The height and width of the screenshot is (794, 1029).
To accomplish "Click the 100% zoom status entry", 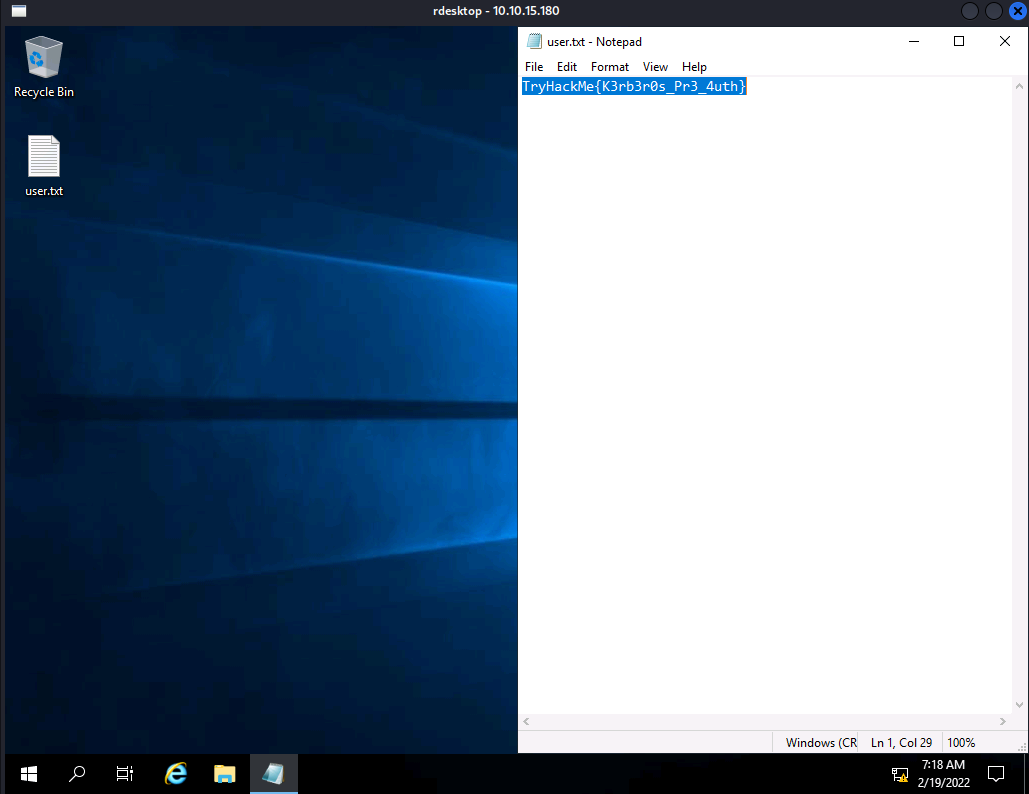I will pyautogui.click(x=961, y=743).
